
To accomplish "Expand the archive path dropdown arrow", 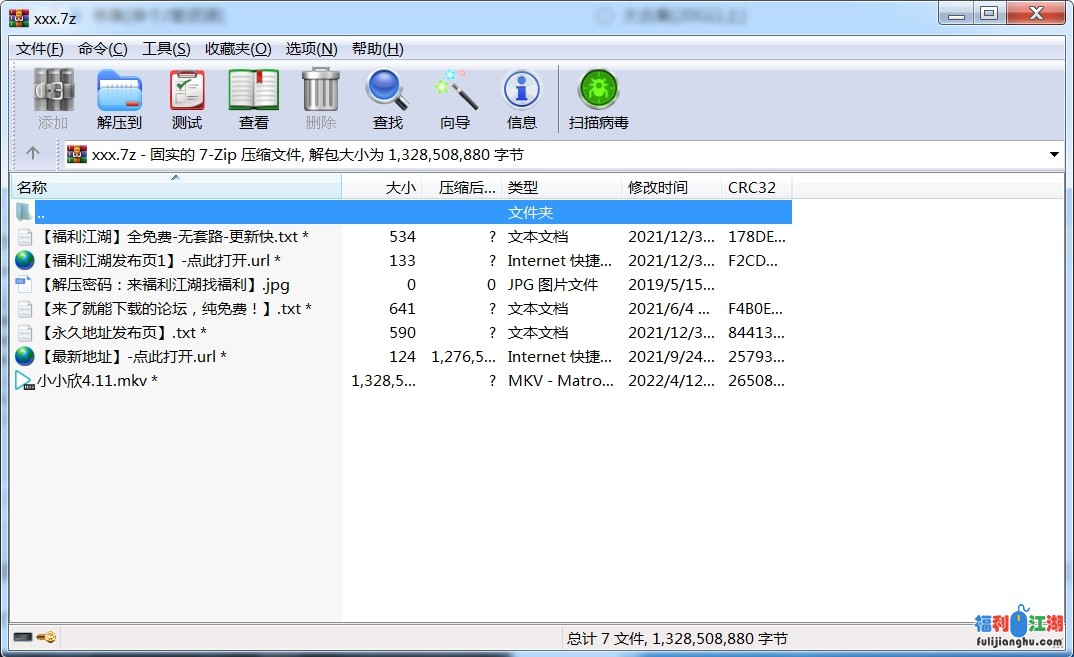I will pyautogui.click(x=1054, y=155).
